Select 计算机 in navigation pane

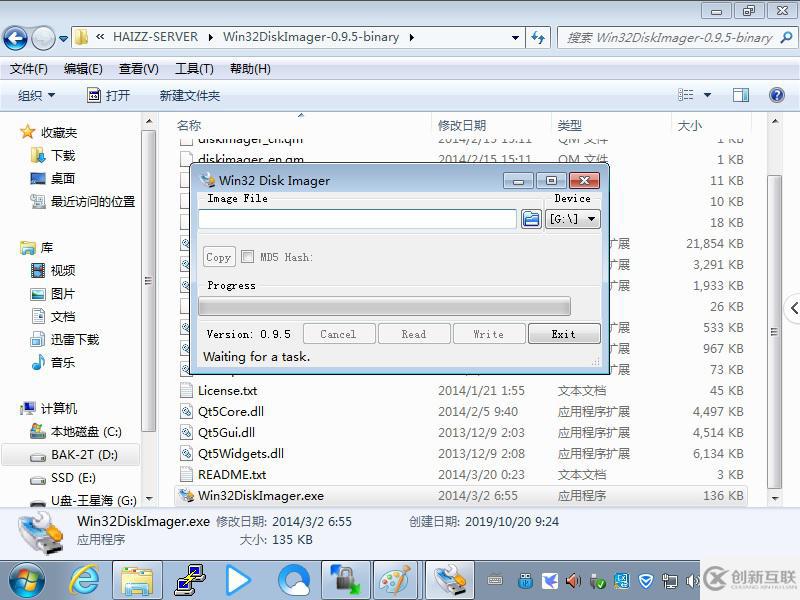59,408
